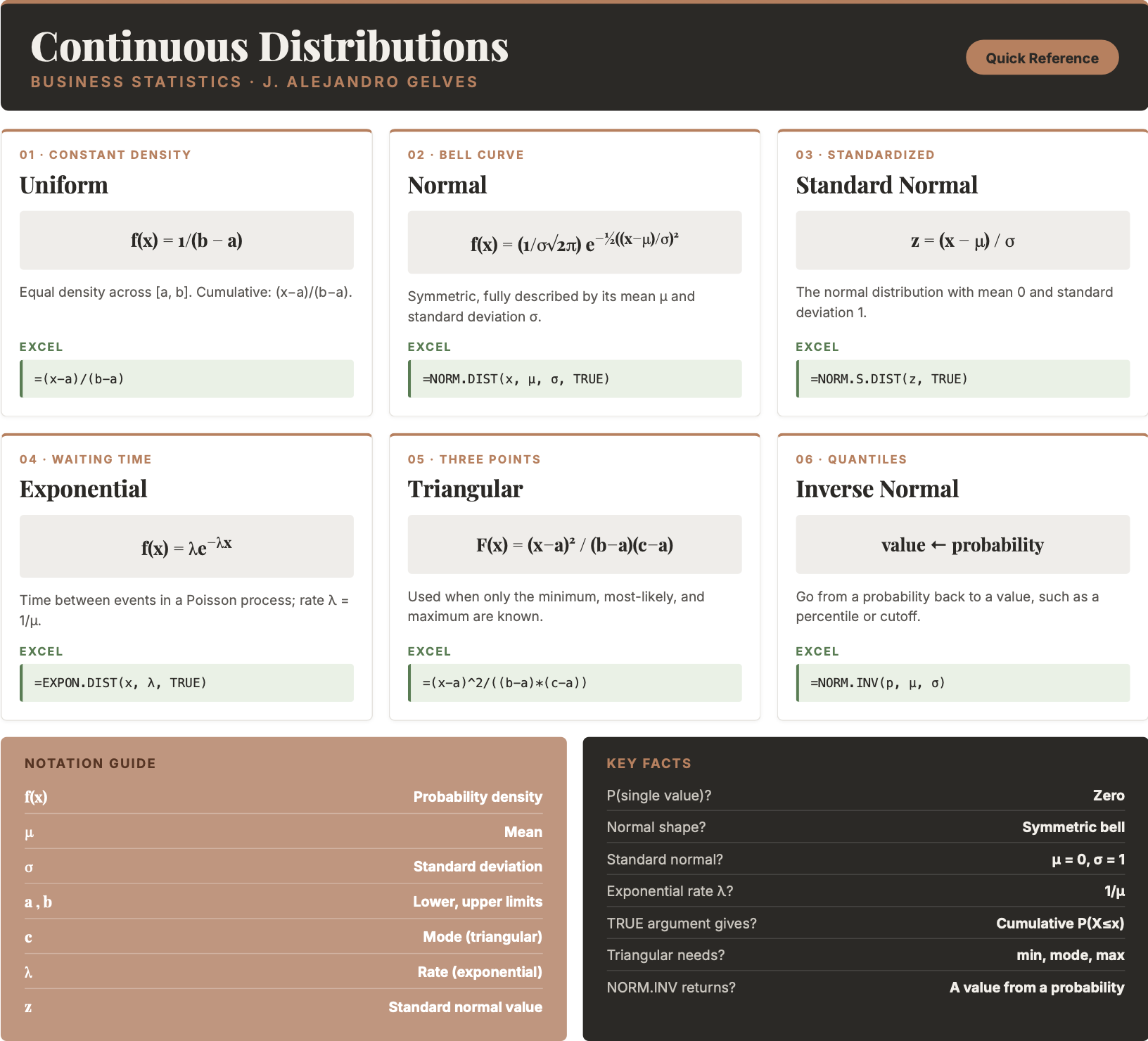Select the Triangular card heading

point(465,489)
